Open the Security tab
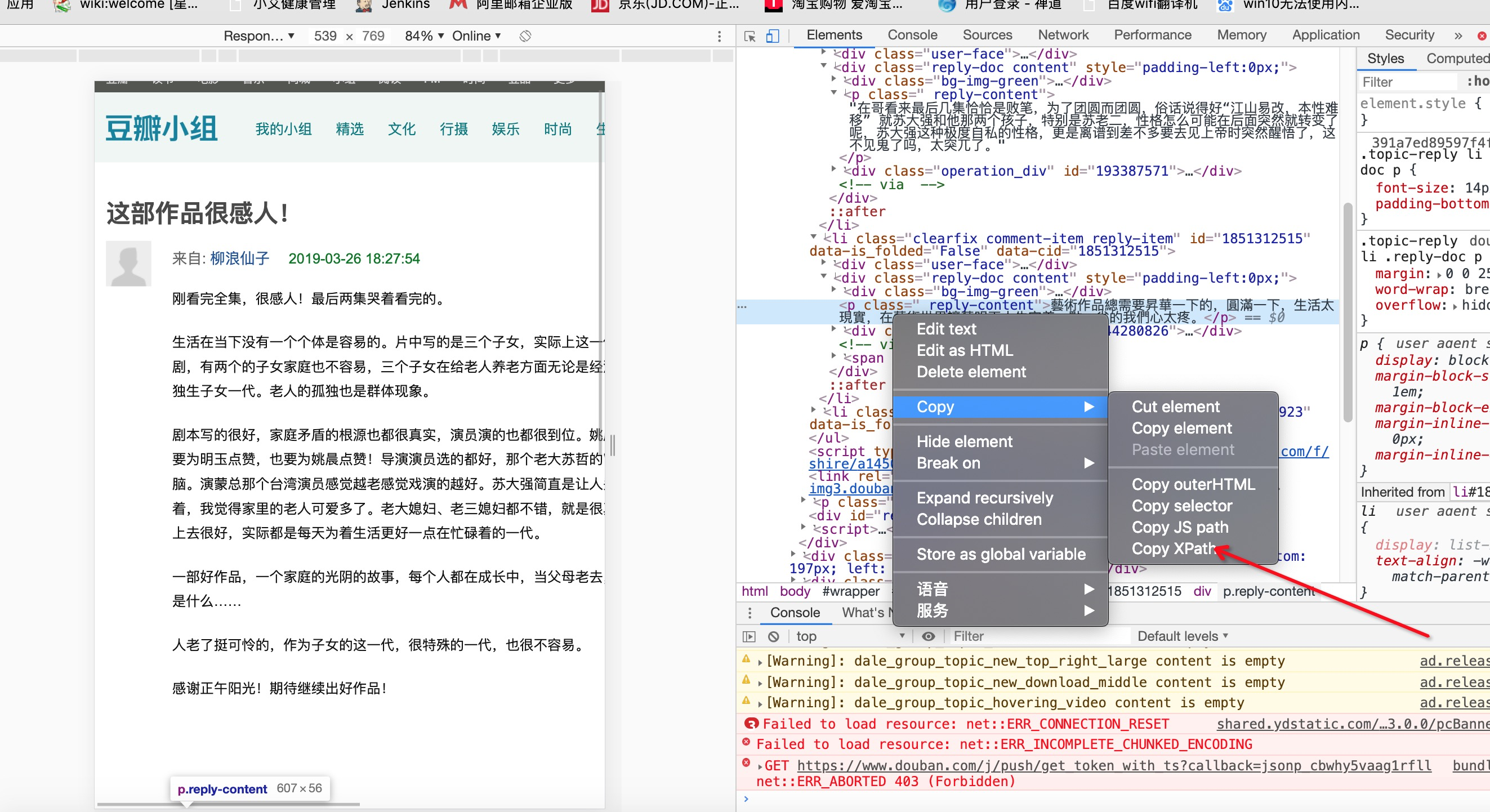The image size is (1490, 812). tap(1409, 35)
